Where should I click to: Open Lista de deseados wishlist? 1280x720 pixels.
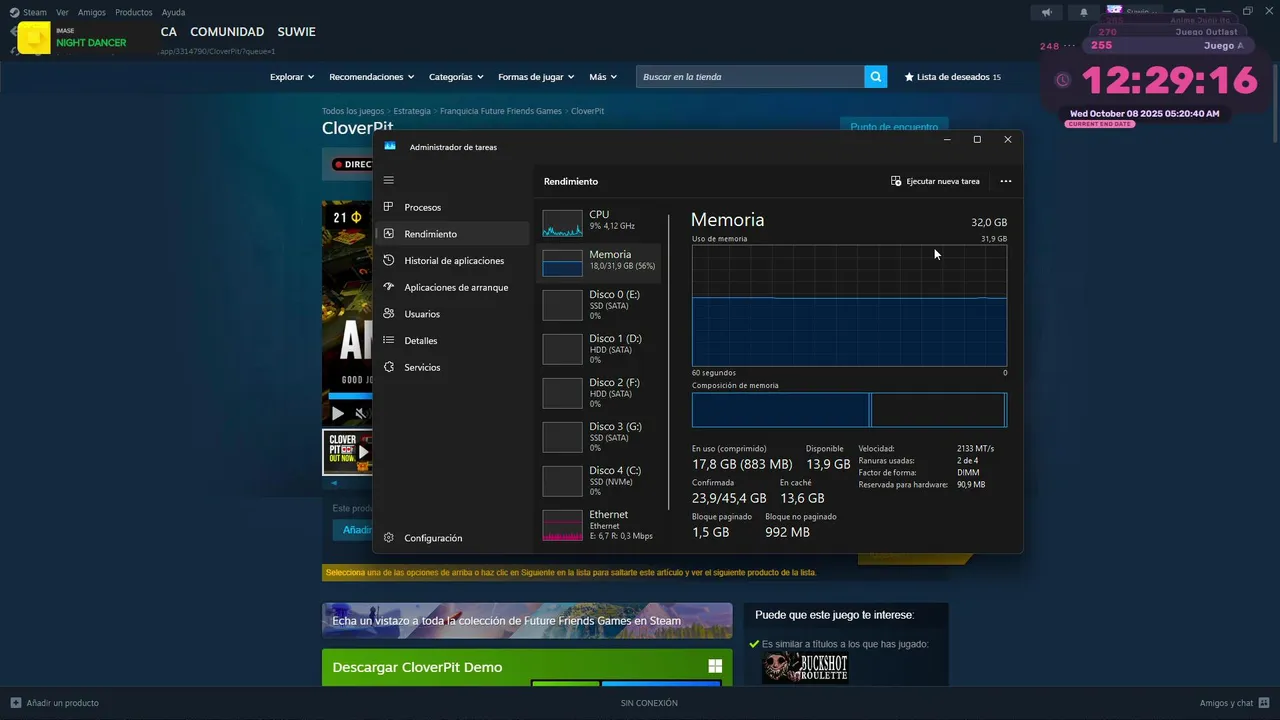click(x=952, y=77)
